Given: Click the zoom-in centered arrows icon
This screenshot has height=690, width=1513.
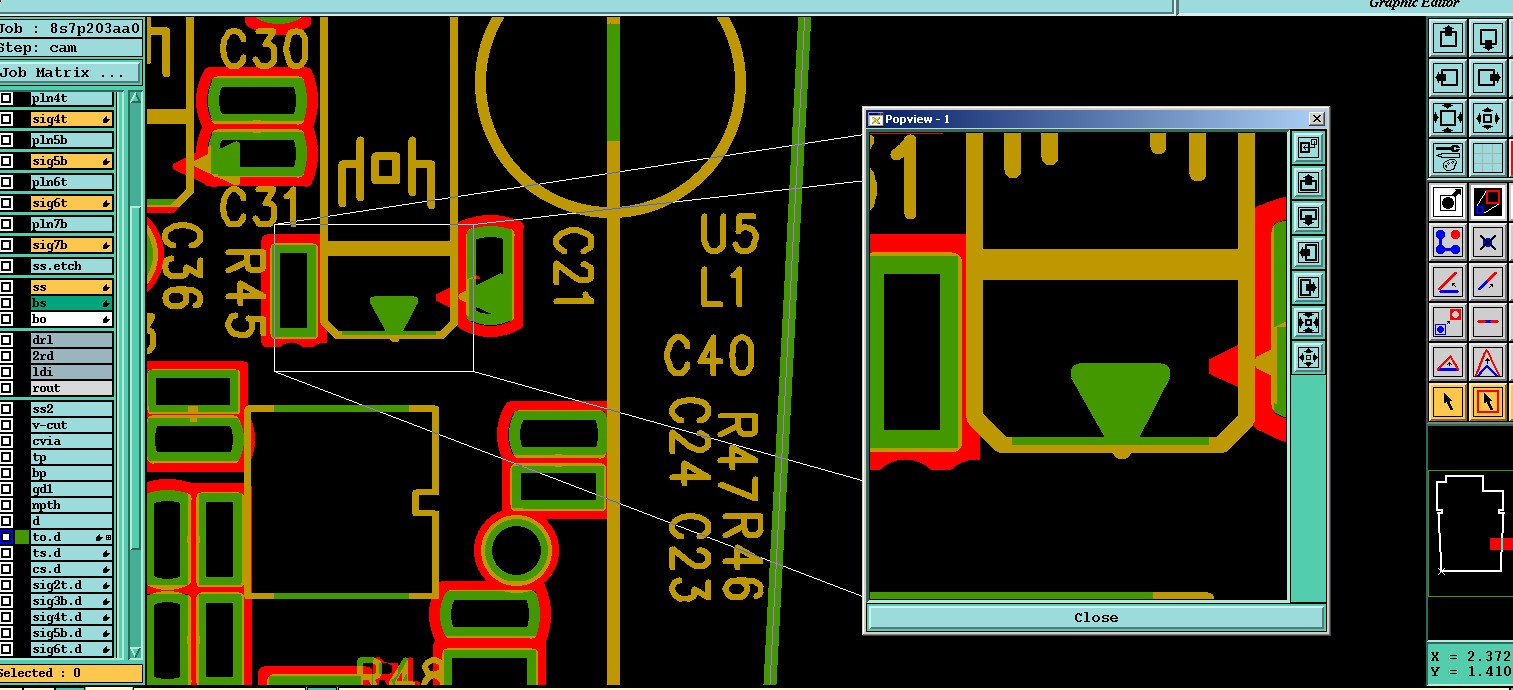Looking at the screenshot, I should tap(1488, 117).
